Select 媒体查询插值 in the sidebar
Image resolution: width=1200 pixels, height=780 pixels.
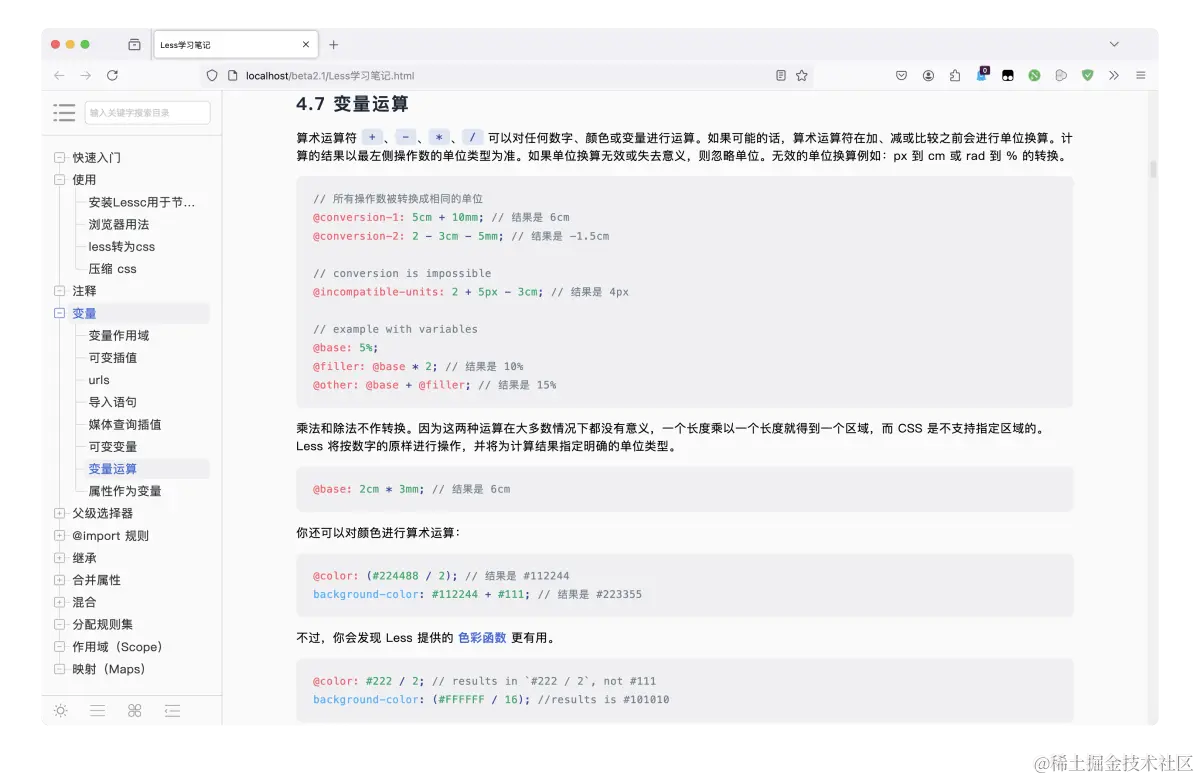pyautogui.click(x=126, y=424)
